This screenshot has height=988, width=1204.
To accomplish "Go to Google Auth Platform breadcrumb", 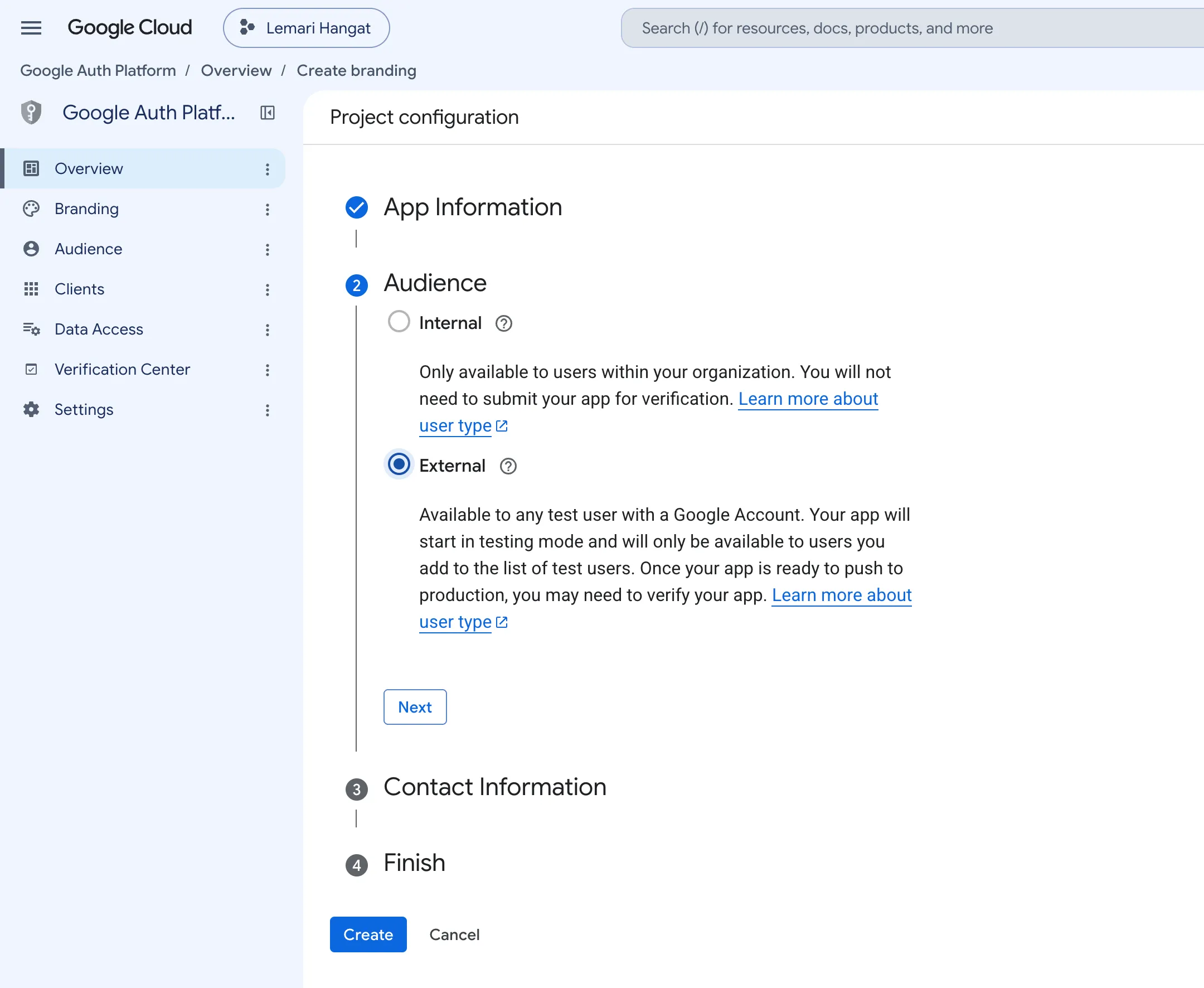I will tap(98, 71).
